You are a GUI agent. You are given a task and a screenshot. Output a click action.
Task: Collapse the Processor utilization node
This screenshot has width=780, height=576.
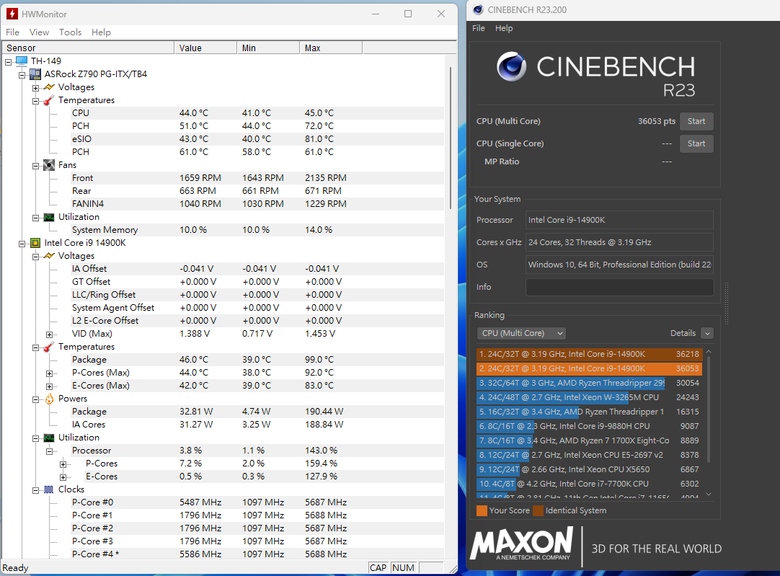click(x=49, y=451)
